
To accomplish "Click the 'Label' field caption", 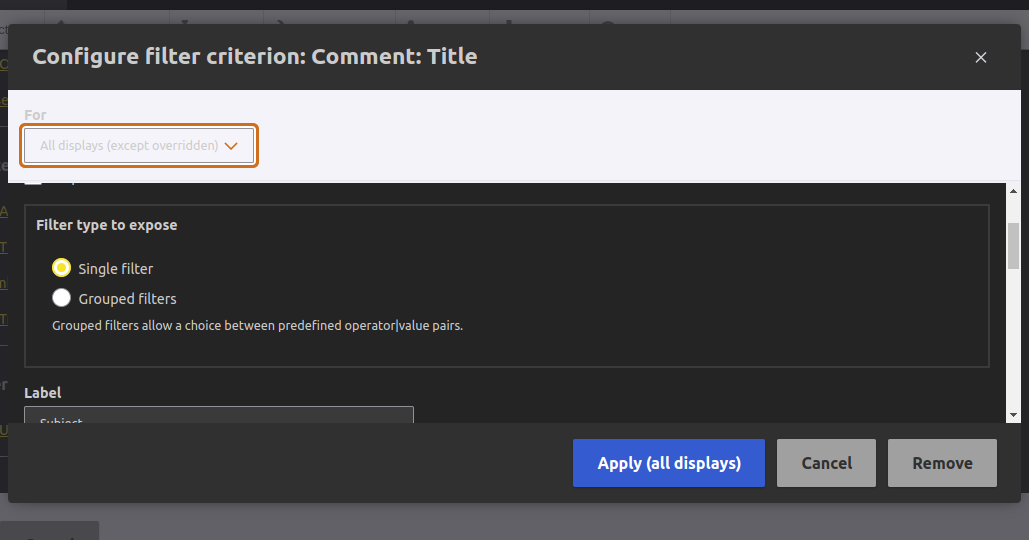I will click(x=43, y=393).
